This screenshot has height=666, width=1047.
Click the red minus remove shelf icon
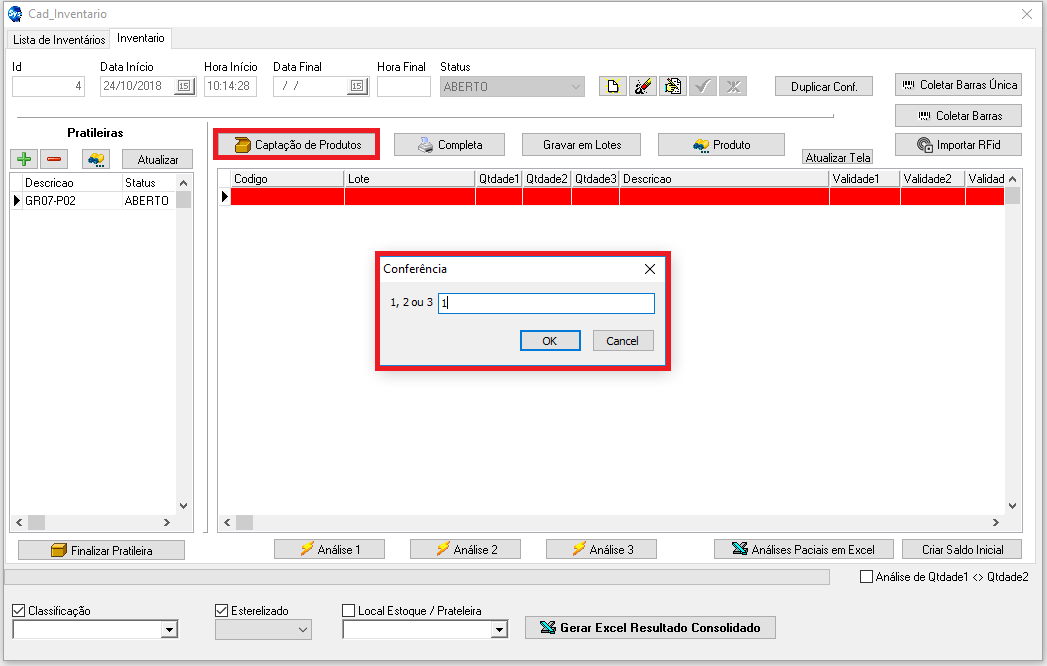(54, 159)
